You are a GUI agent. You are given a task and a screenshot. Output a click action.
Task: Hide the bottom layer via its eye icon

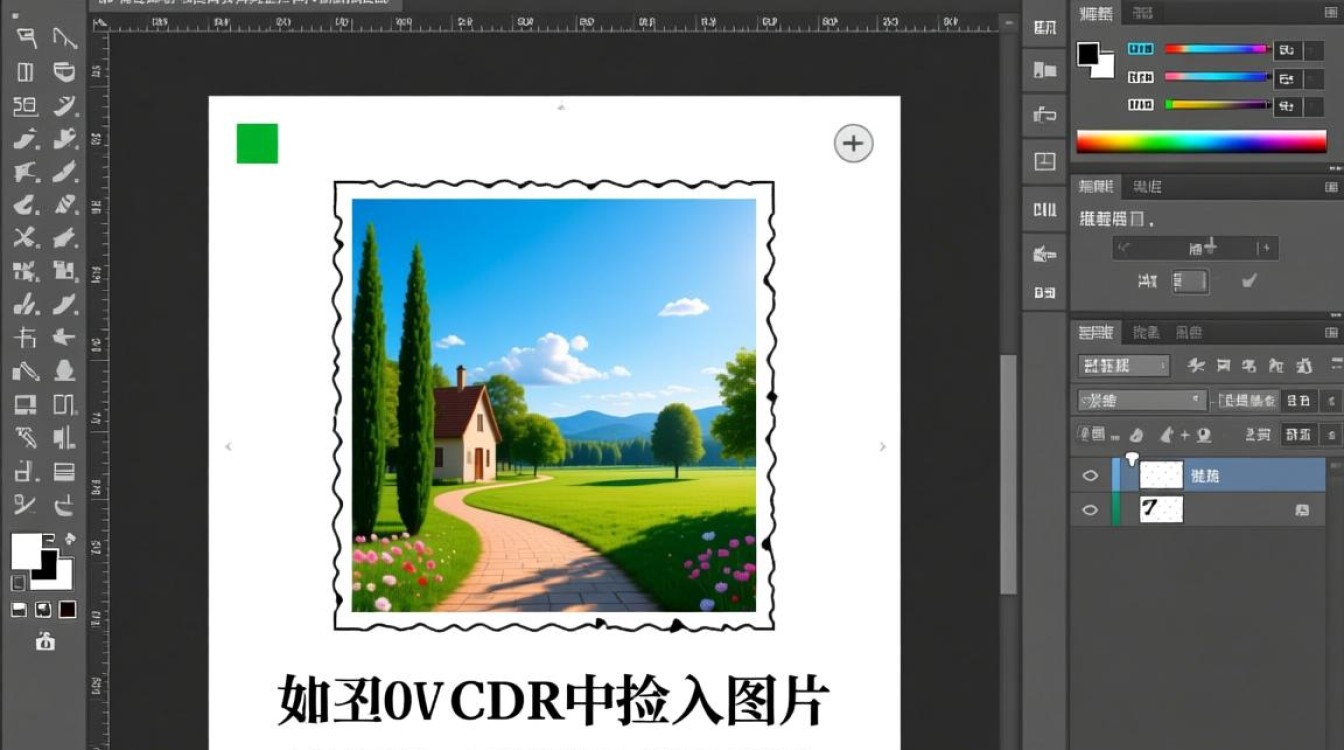(x=1090, y=510)
